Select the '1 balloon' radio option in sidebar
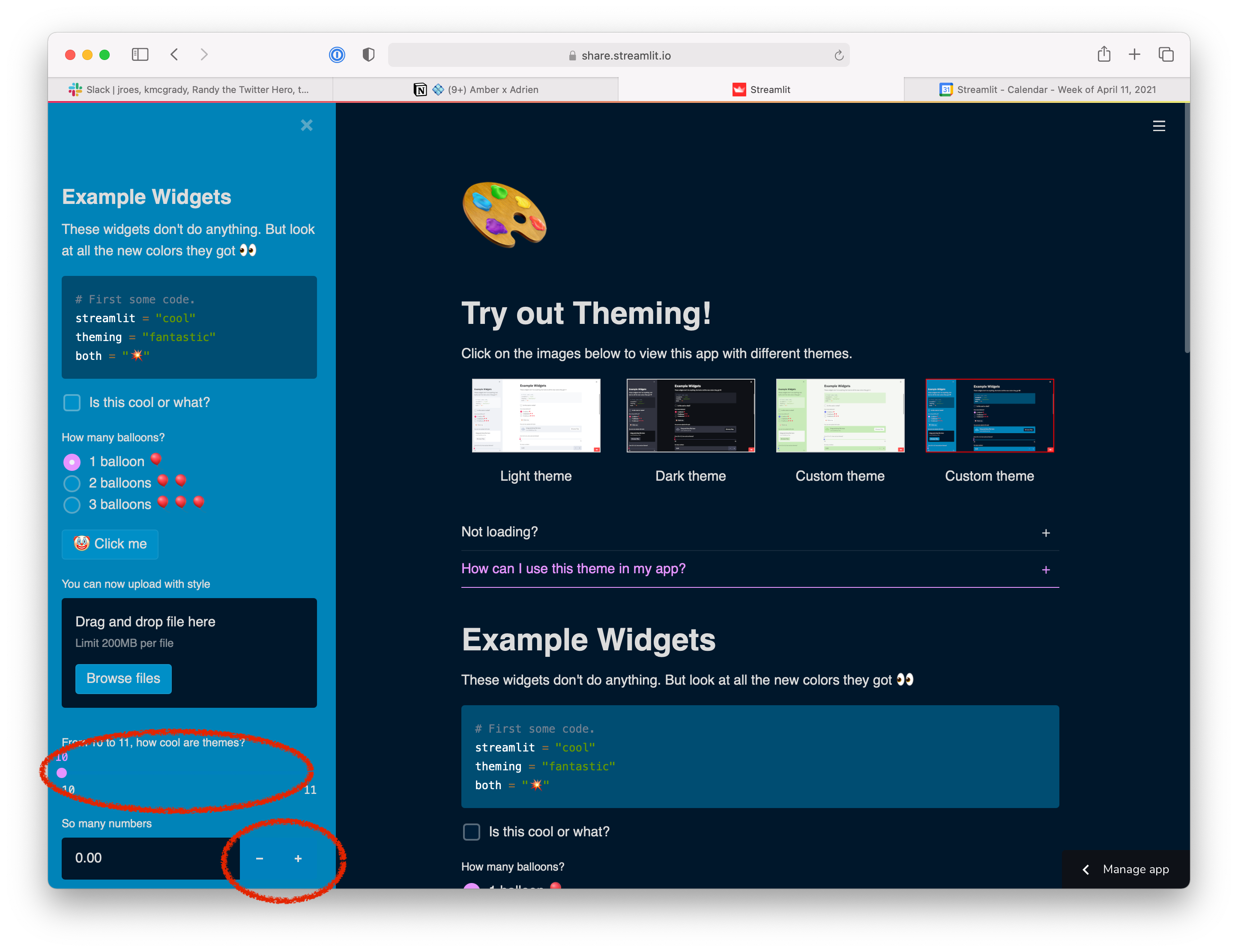 coord(72,462)
